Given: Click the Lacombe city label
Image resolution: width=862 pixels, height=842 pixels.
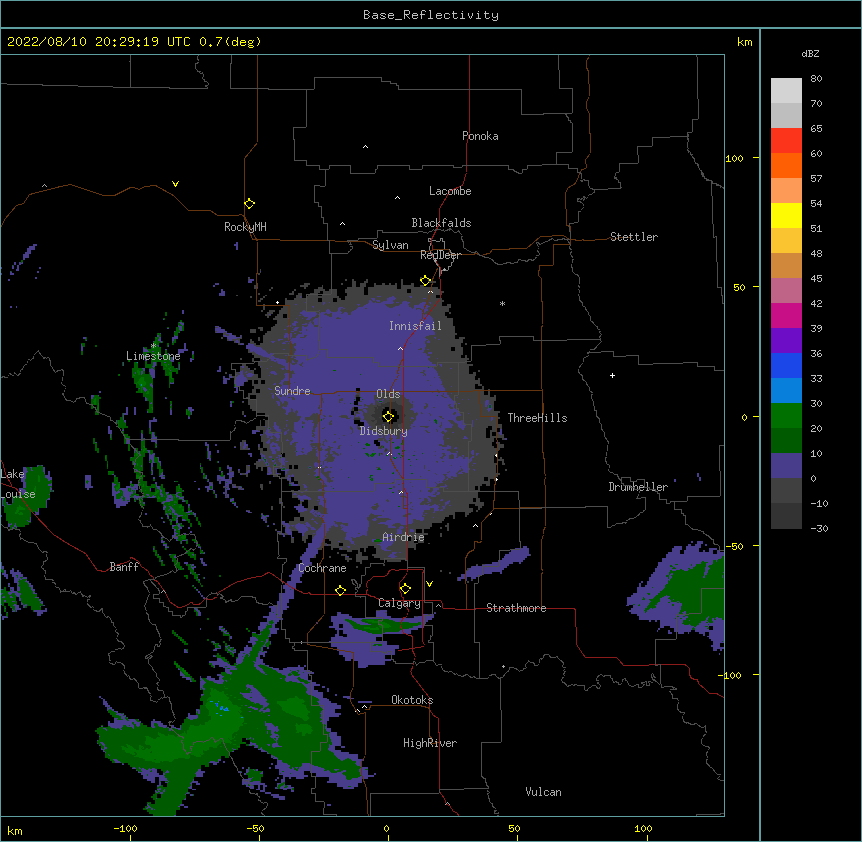Looking at the screenshot, I should coord(450,191).
